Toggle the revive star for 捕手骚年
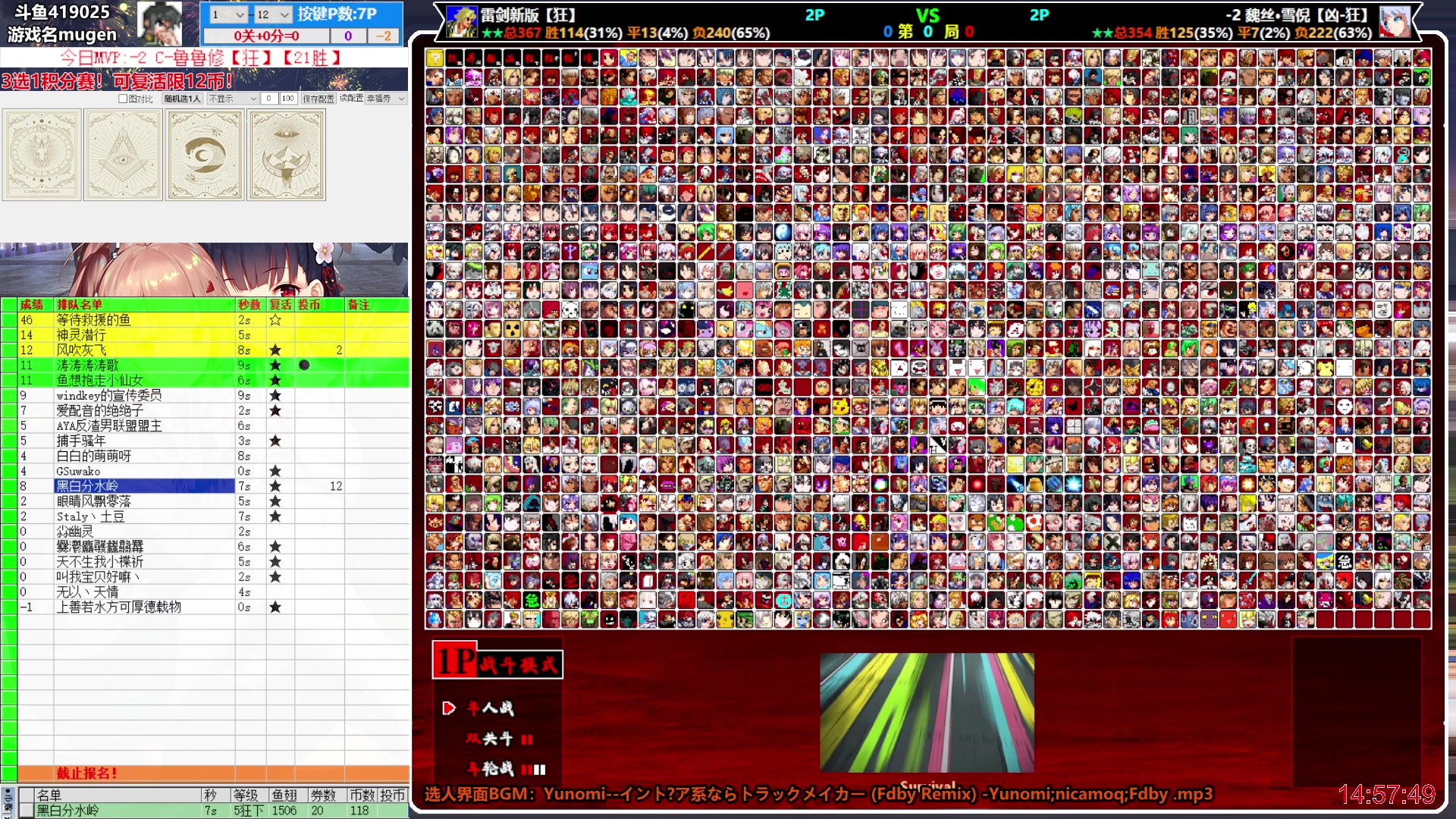The height and width of the screenshot is (819, 1456). point(275,441)
